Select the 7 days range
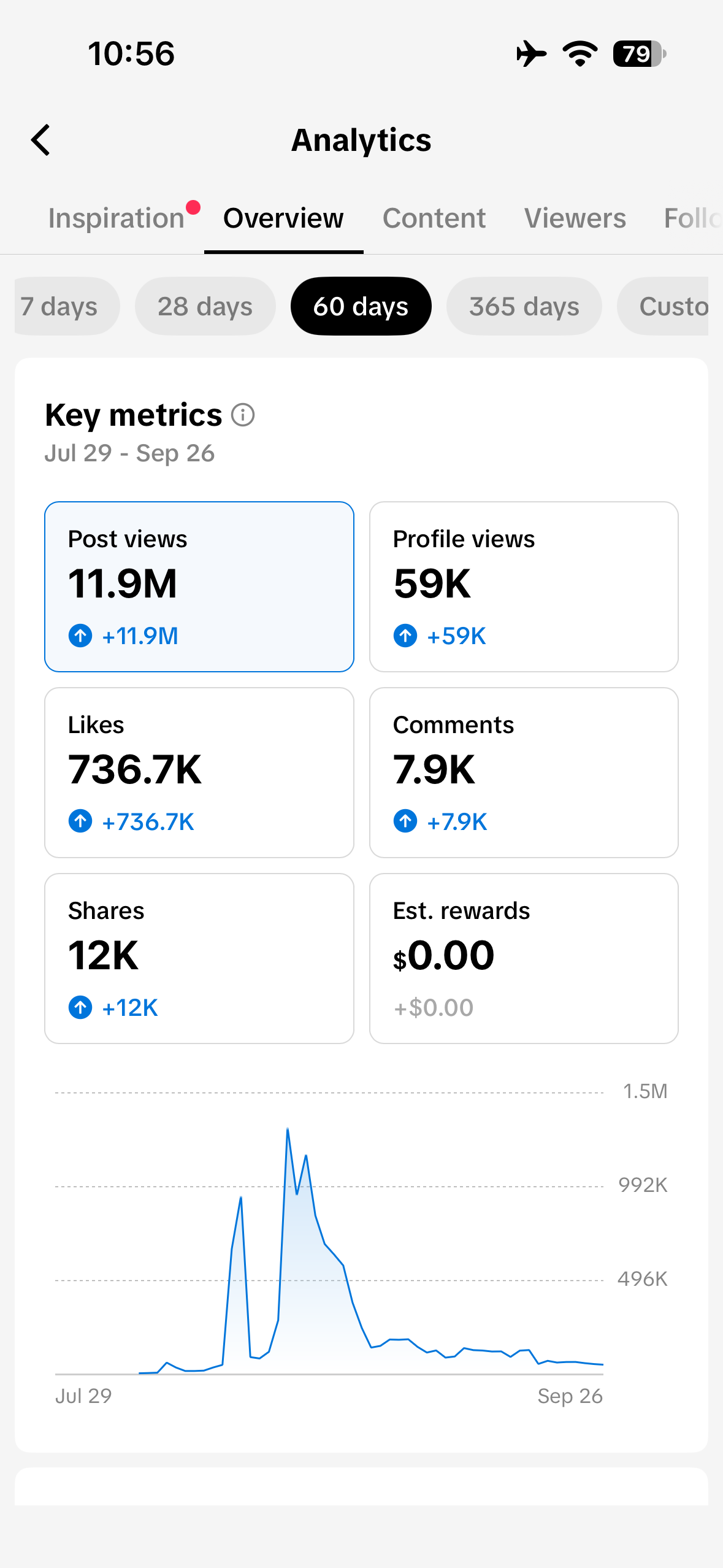This screenshot has height=1568, width=723. 66,306
